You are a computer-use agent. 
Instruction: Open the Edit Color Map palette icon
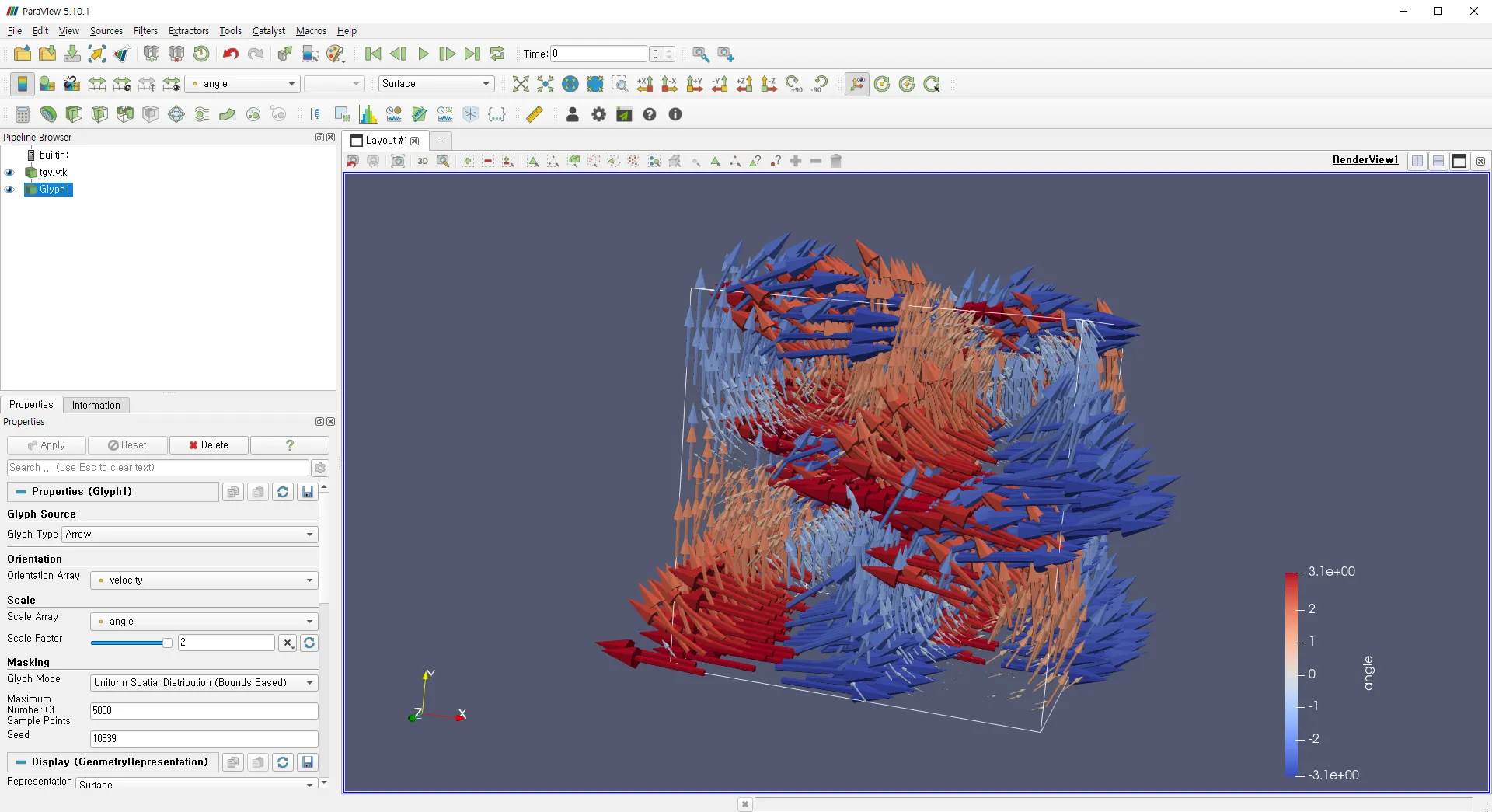pyautogui.click(x=47, y=84)
